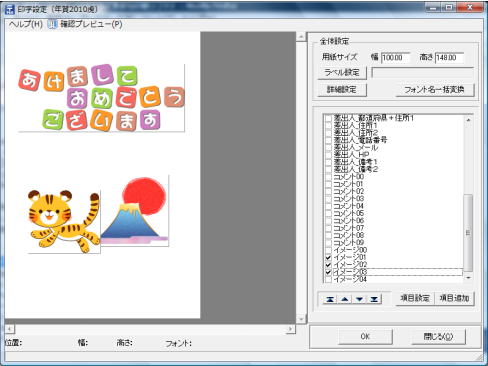
Task: Move selected item up one position
Action: (345, 299)
